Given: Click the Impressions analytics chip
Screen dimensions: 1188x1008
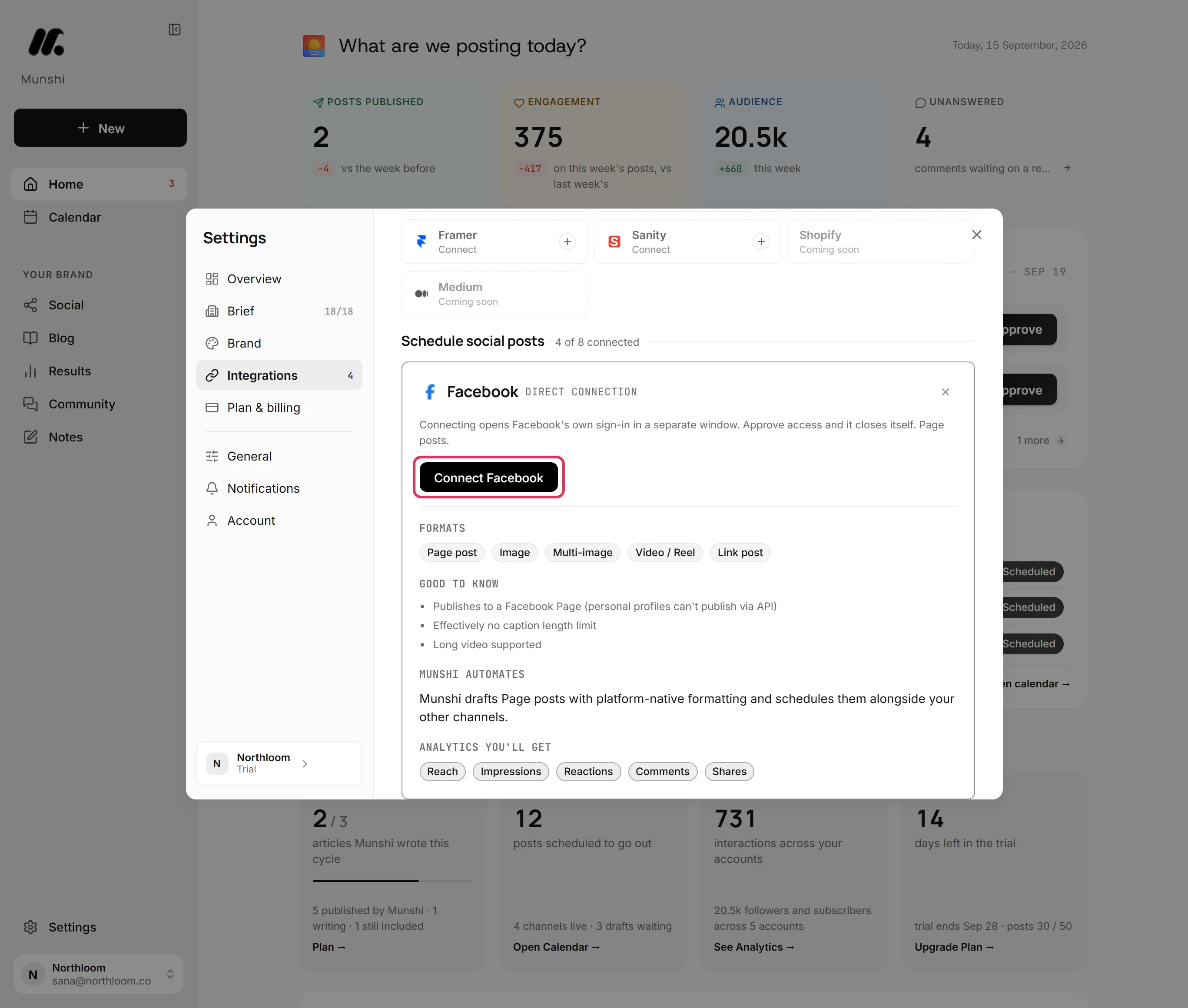Looking at the screenshot, I should click(x=511, y=772).
